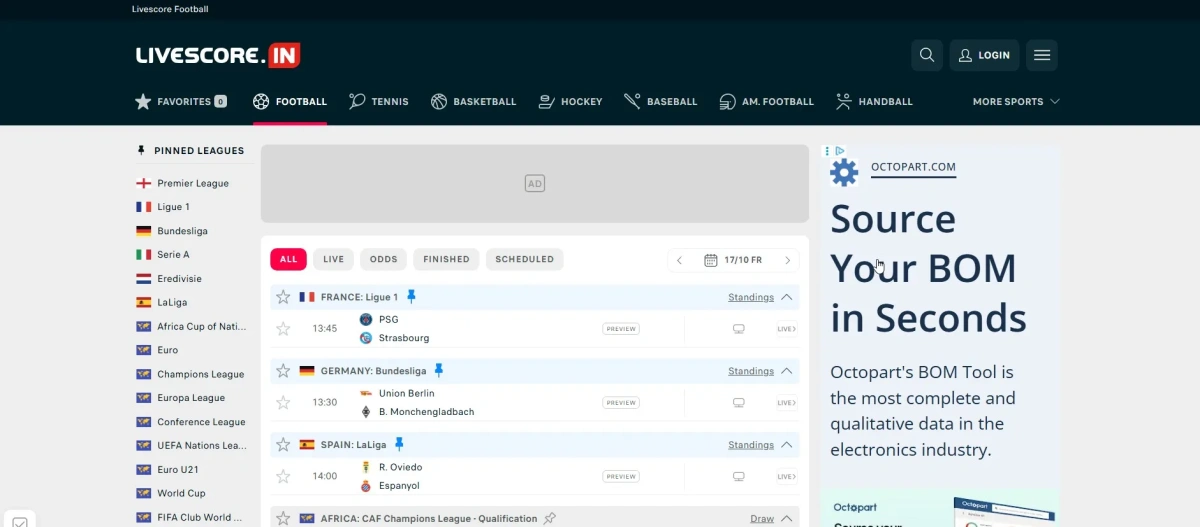Screen dimensions: 1200x527
Task: Select the FINISHED filter
Action: [x=446, y=259]
